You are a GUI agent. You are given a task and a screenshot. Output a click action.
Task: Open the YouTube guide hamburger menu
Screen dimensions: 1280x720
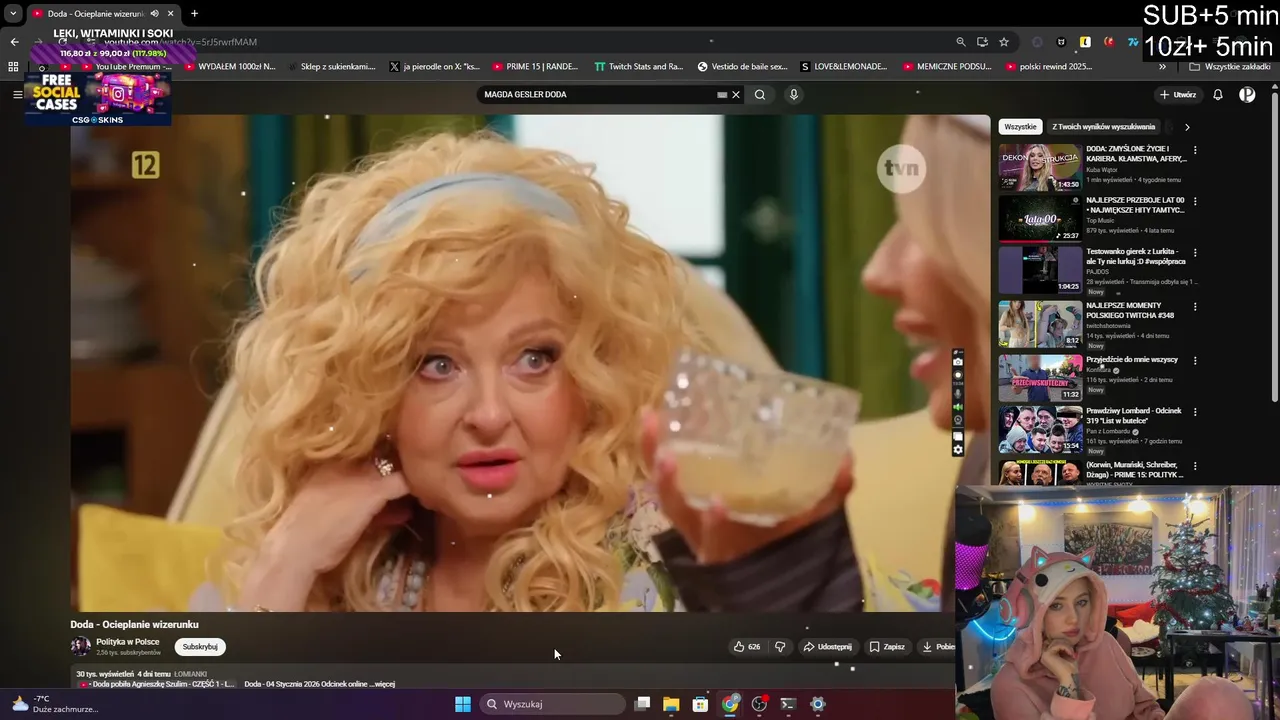17,94
